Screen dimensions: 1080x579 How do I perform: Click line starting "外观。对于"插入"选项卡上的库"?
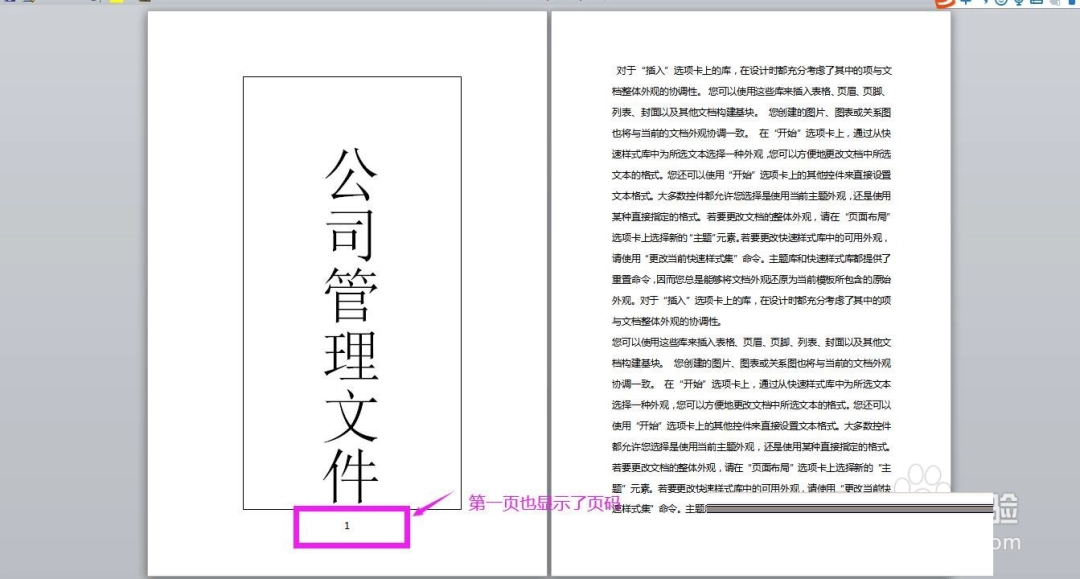click(751, 300)
